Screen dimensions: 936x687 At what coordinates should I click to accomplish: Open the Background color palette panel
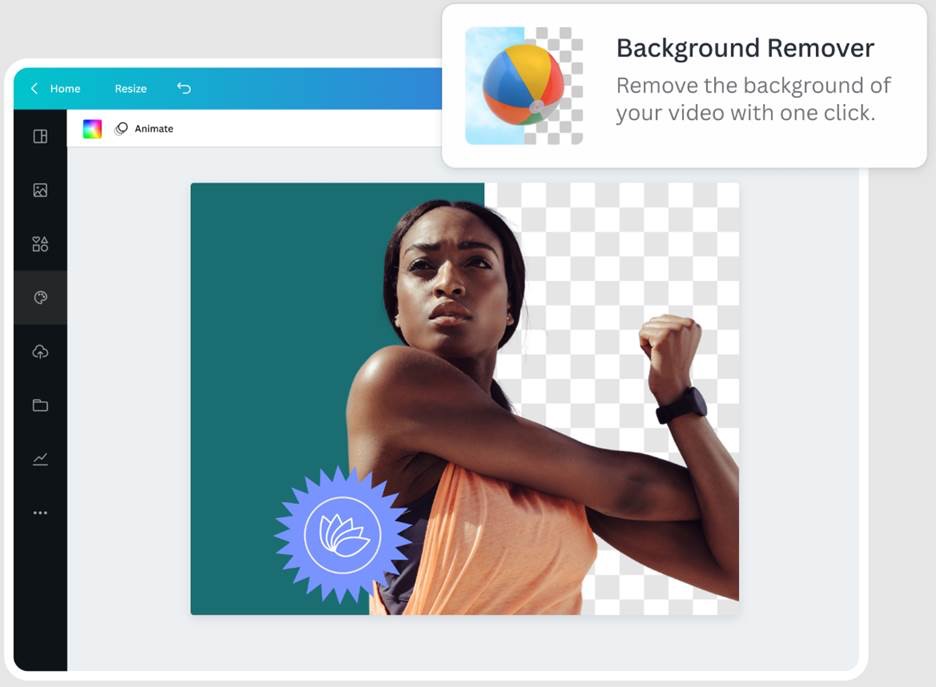tap(40, 296)
